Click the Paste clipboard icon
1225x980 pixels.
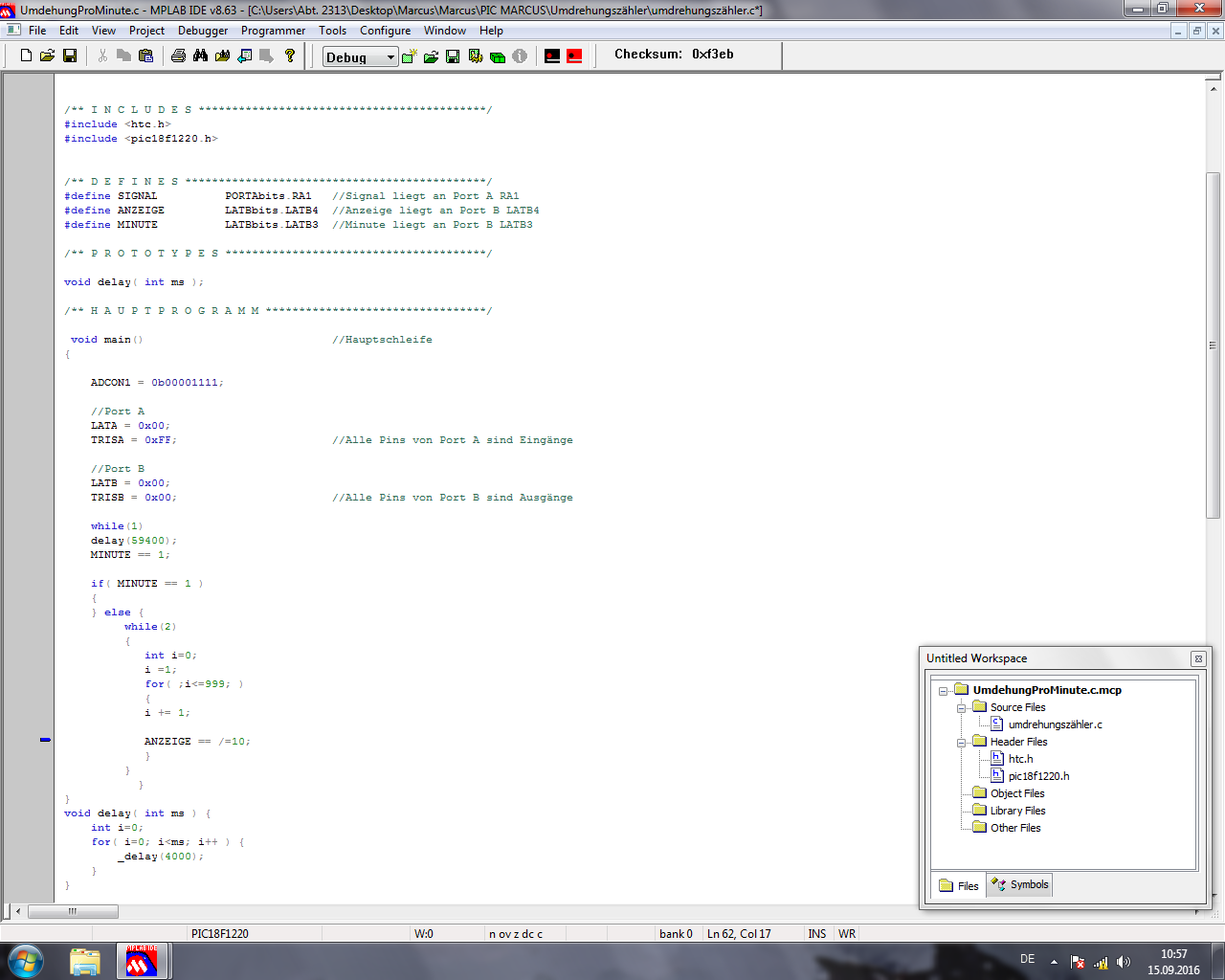145,56
